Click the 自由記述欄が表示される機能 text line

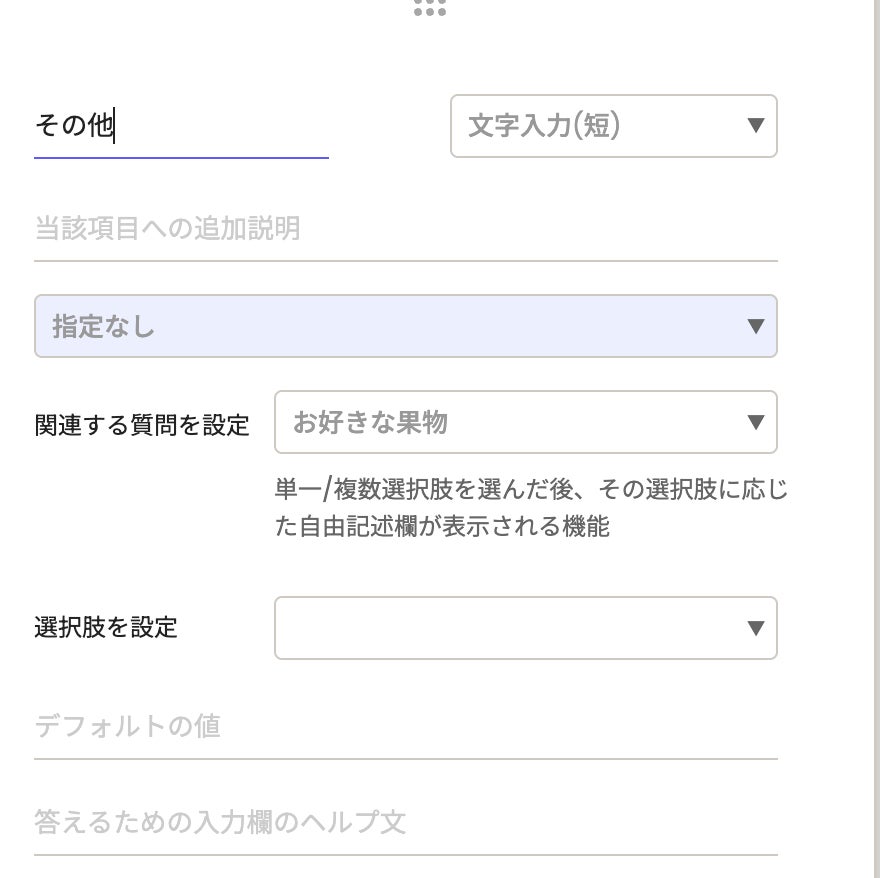click(x=442, y=526)
